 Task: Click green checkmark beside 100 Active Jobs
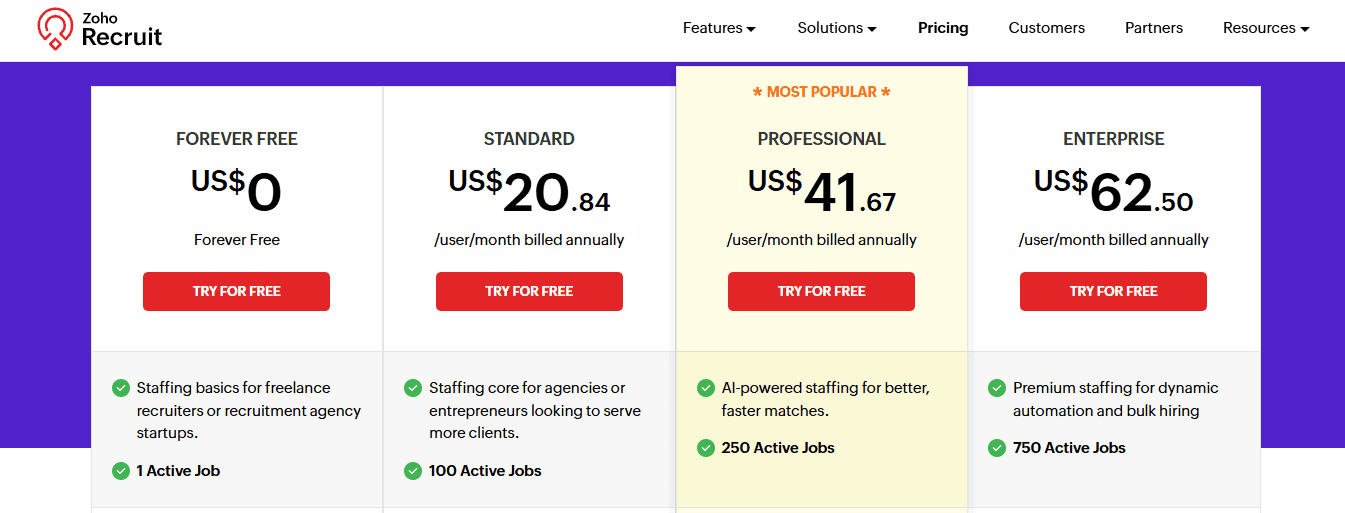coord(413,471)
